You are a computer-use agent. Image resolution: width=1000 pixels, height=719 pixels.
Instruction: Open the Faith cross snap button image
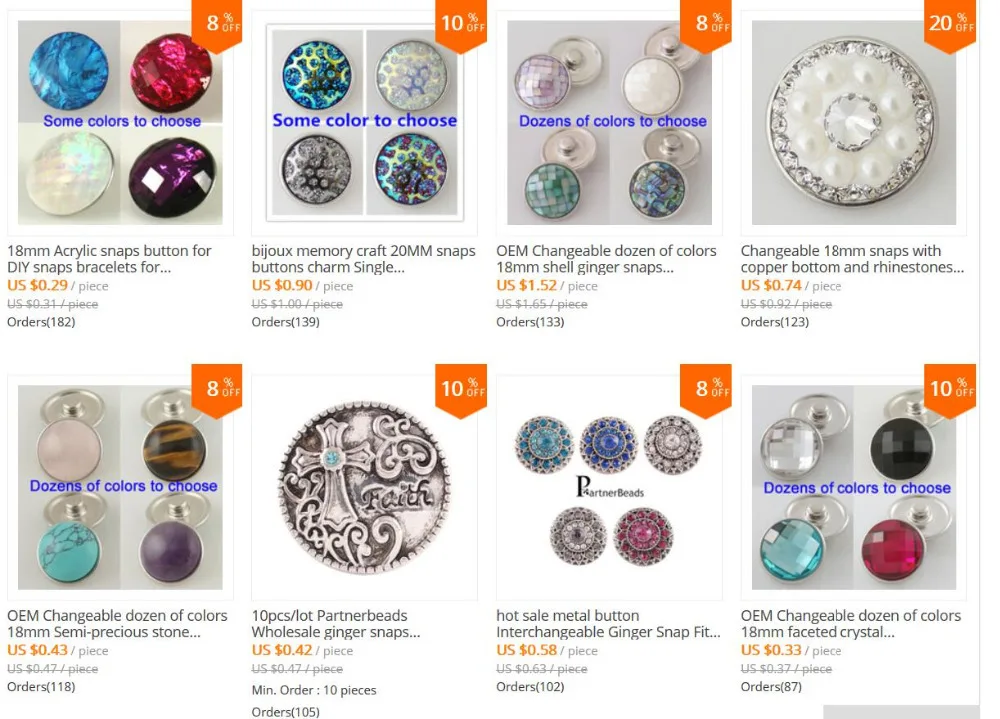click(364, 487)
